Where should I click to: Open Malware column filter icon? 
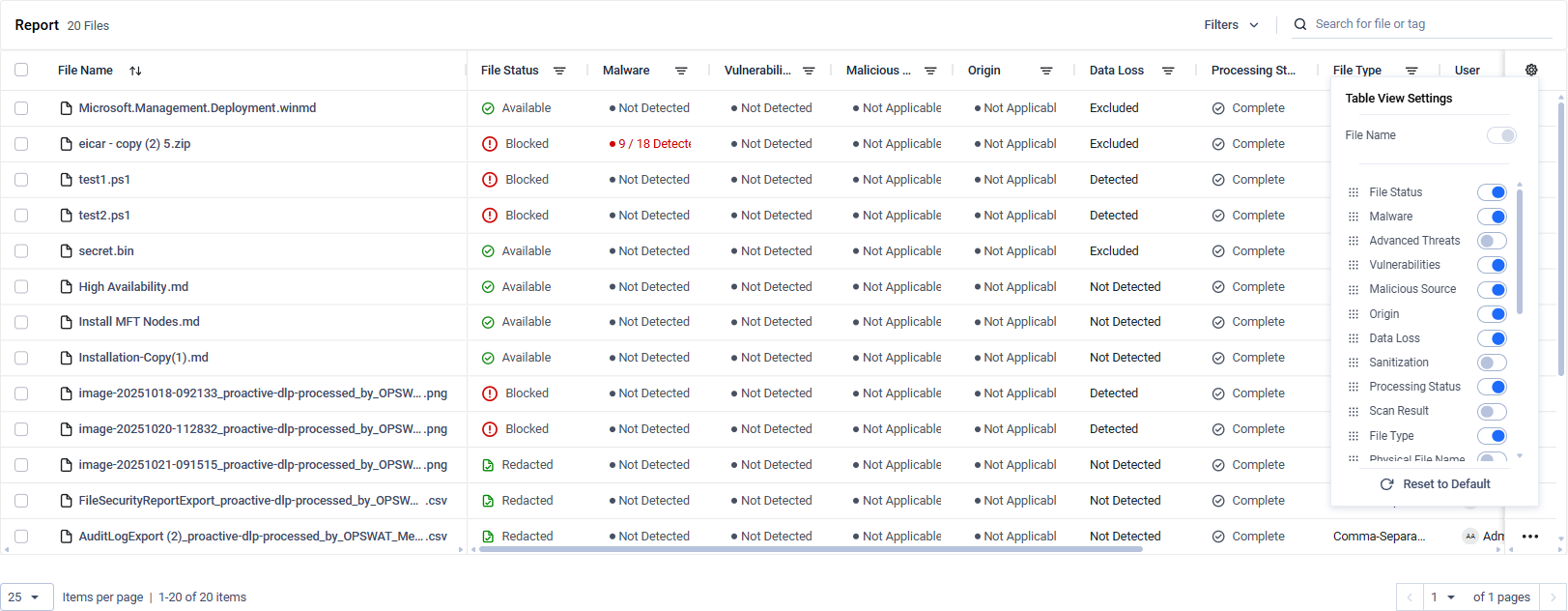[x=681, y=71]
